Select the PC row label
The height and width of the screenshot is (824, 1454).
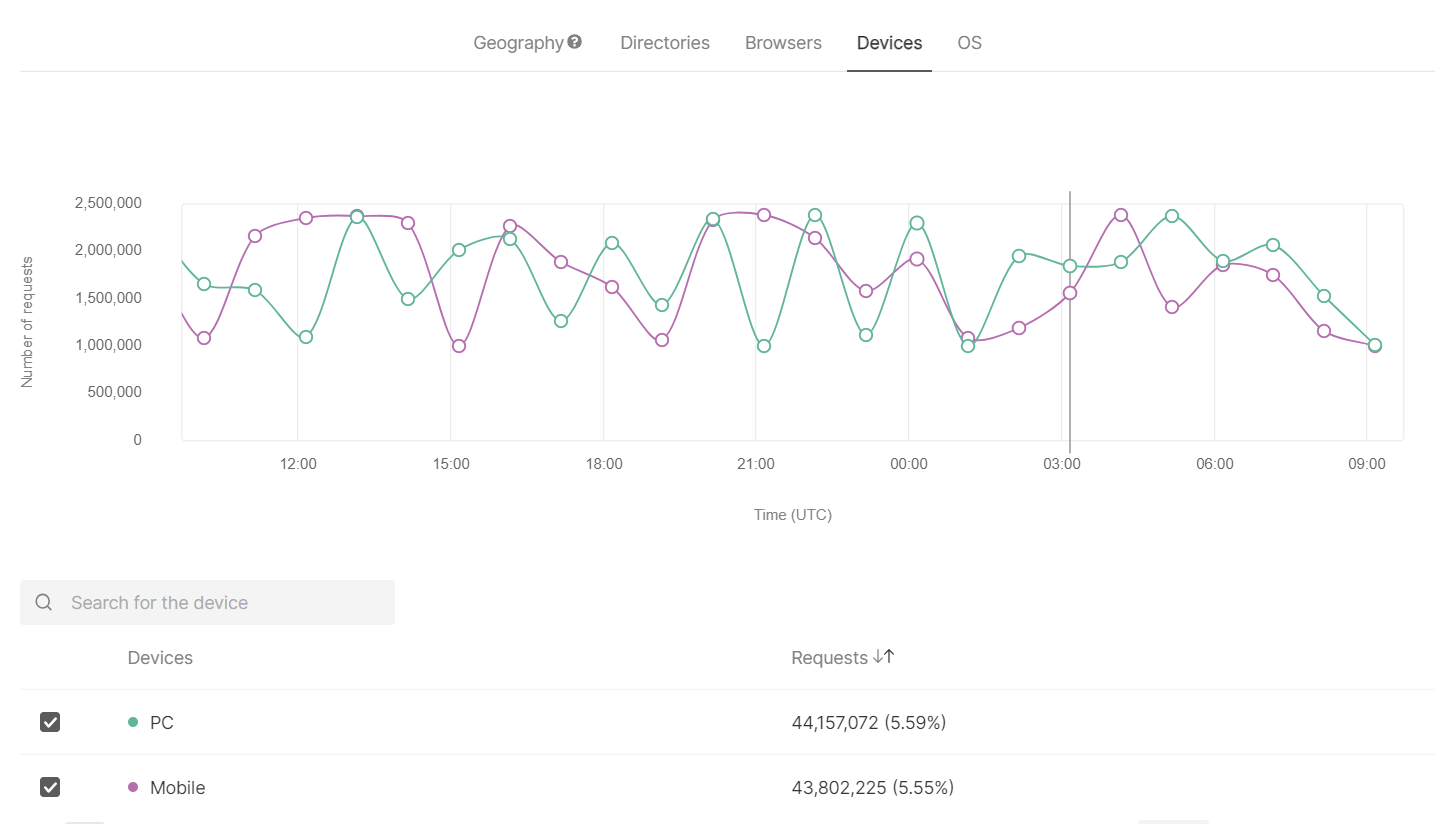point(162,722)
